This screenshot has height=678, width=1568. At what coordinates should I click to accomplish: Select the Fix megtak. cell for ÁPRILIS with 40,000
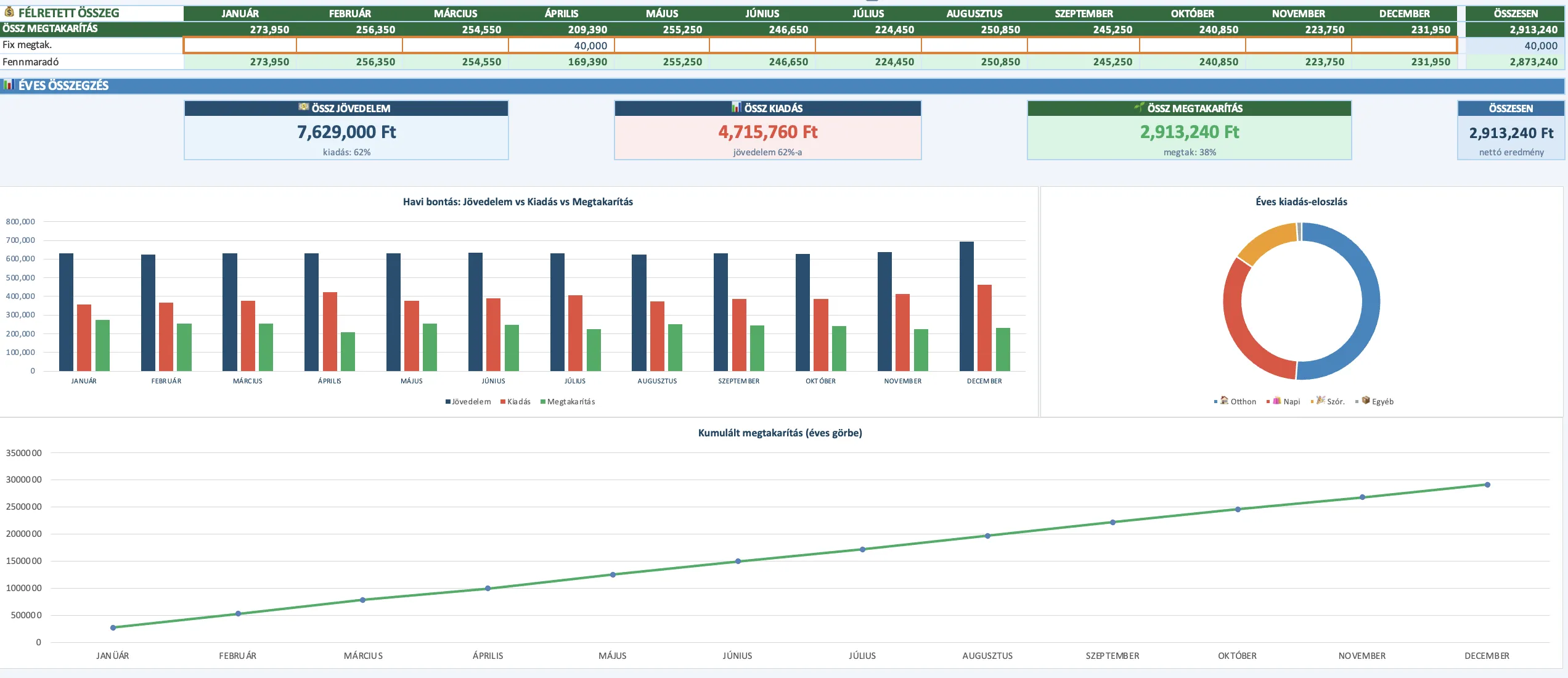pyautogui.click(x=561, y=45)
